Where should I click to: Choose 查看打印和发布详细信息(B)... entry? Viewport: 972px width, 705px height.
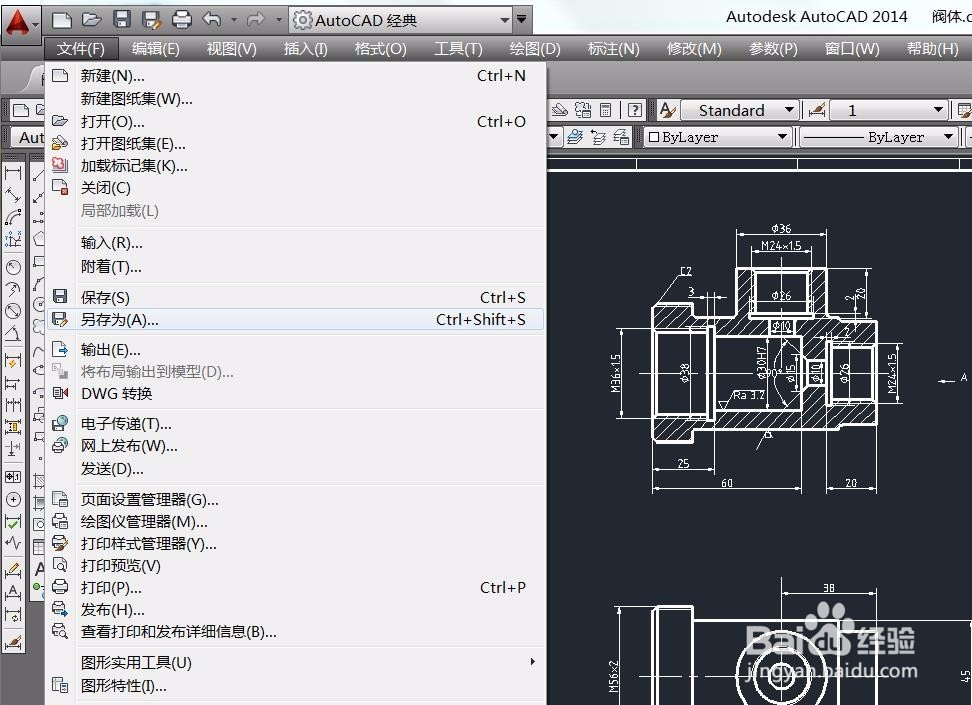(295, 632)
